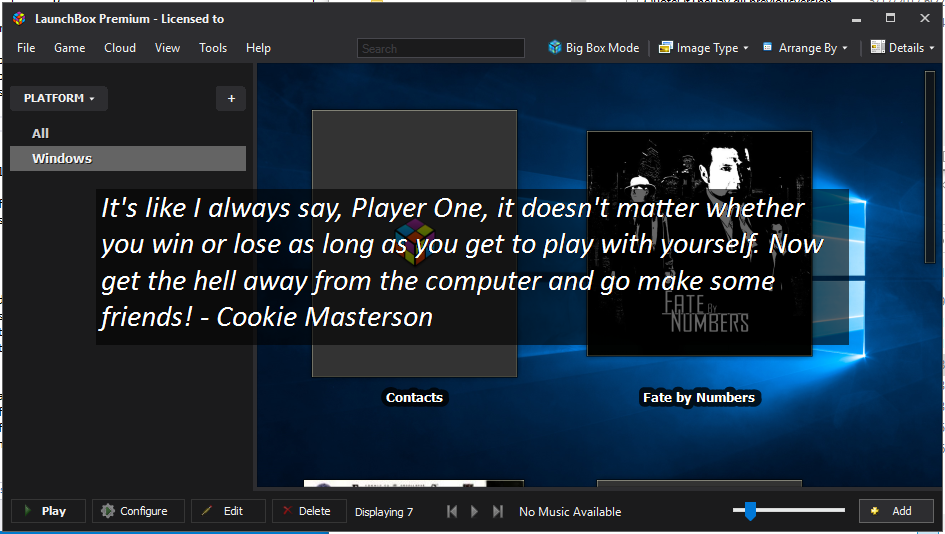Open the Cloud menu
This screenshot has width=945, height=534.
point(120,48)
